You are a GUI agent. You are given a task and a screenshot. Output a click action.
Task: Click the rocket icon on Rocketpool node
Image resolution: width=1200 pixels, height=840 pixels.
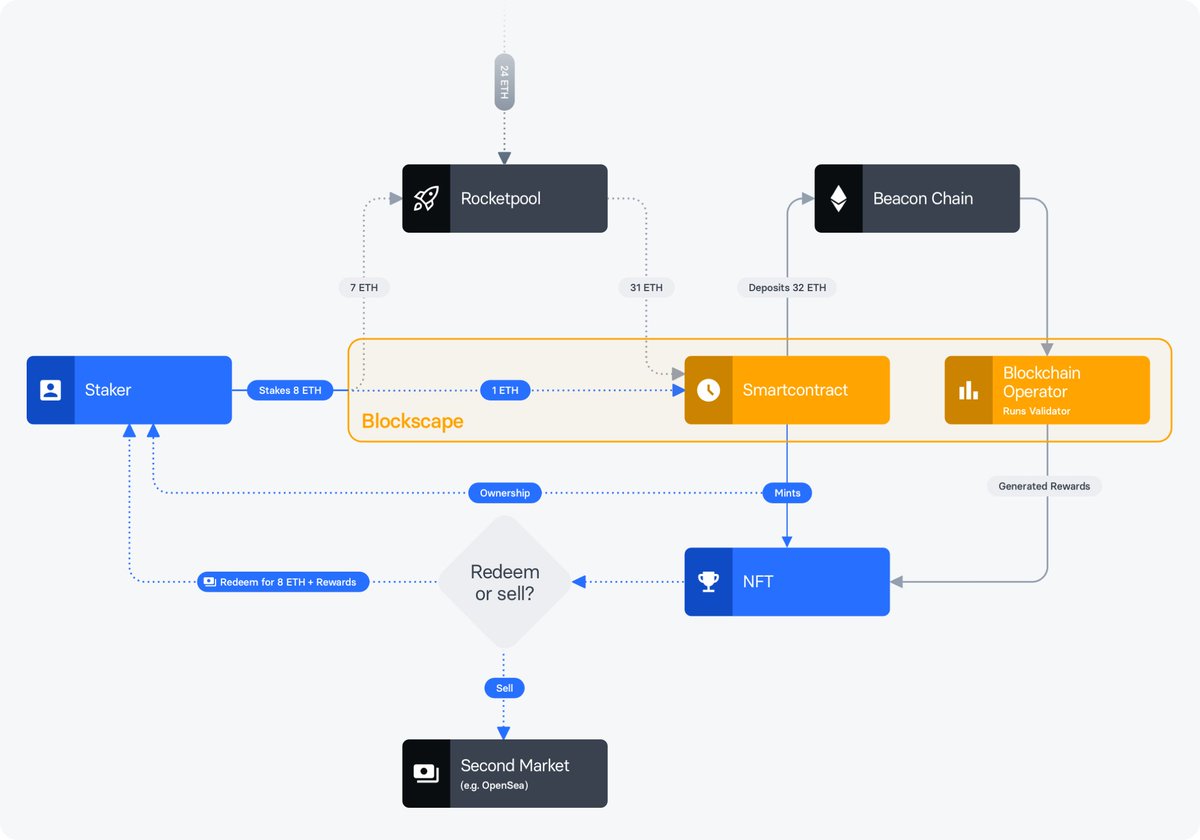(x=426, y=198)
